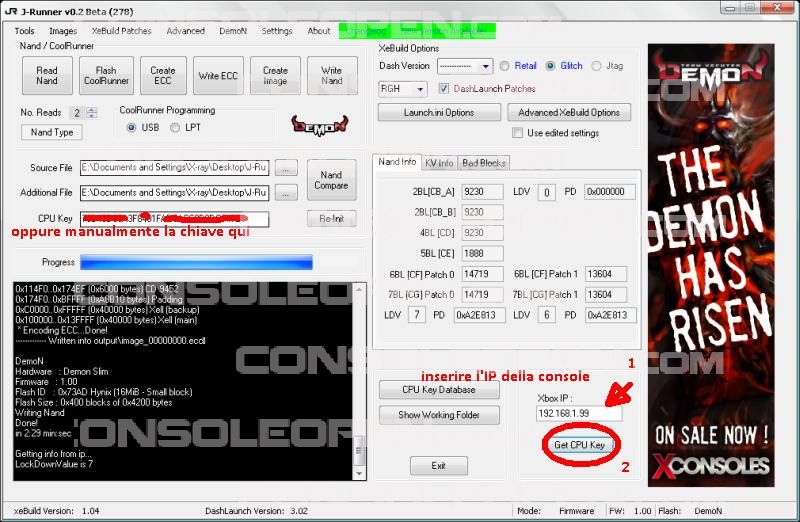Enable the DashLaunch Patches checkbox

coord(445,89)
